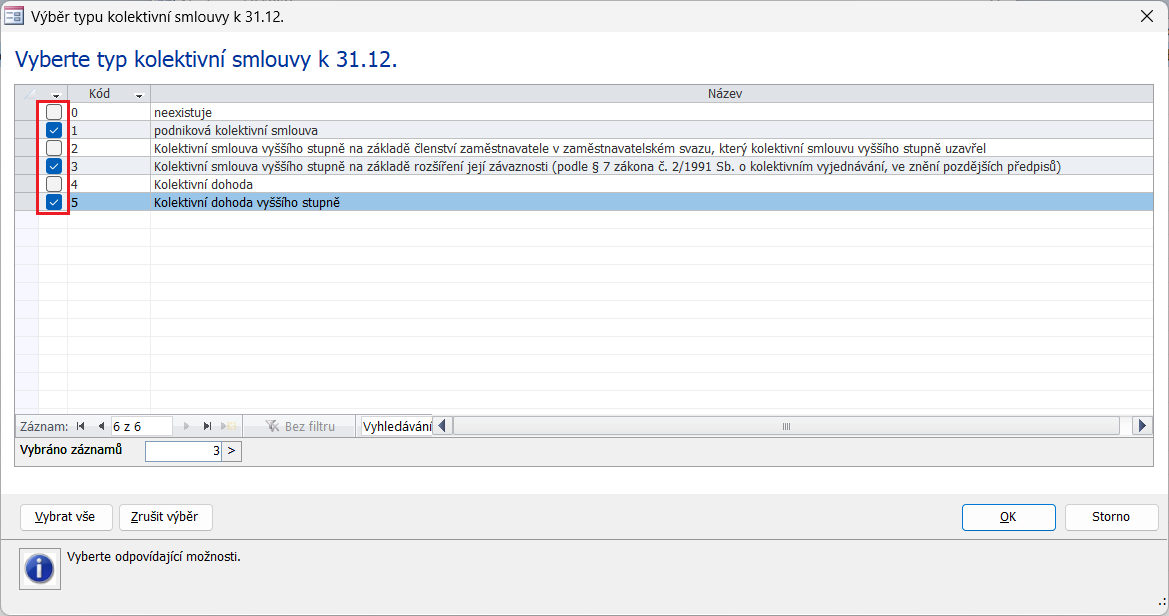This screenshot has width=1169, height=616.
Task: Click the left arrow of horizontal scrollbar
Action: tap(442, 426)
